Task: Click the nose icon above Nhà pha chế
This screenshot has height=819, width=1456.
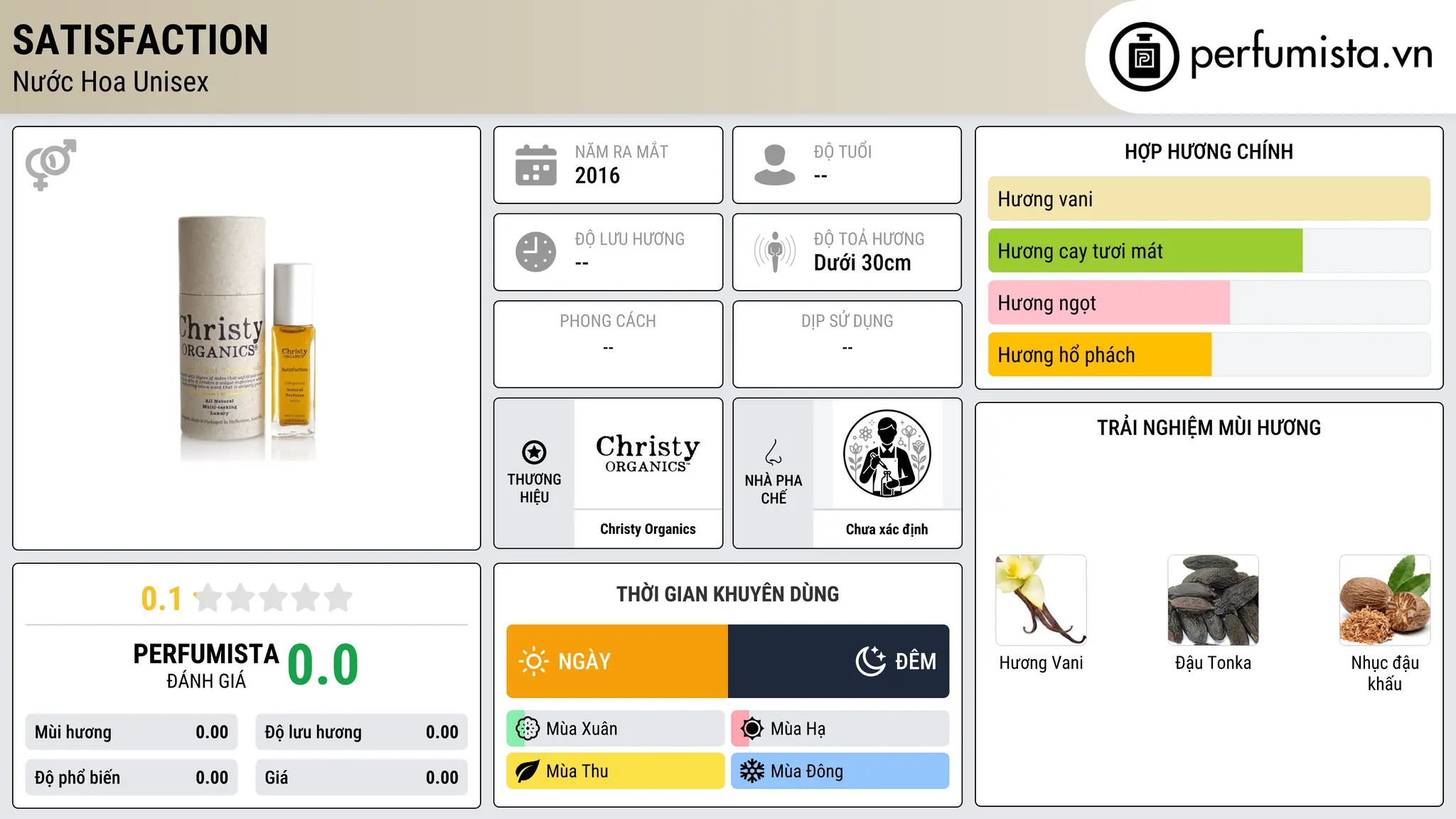Action: click(773, 452)
